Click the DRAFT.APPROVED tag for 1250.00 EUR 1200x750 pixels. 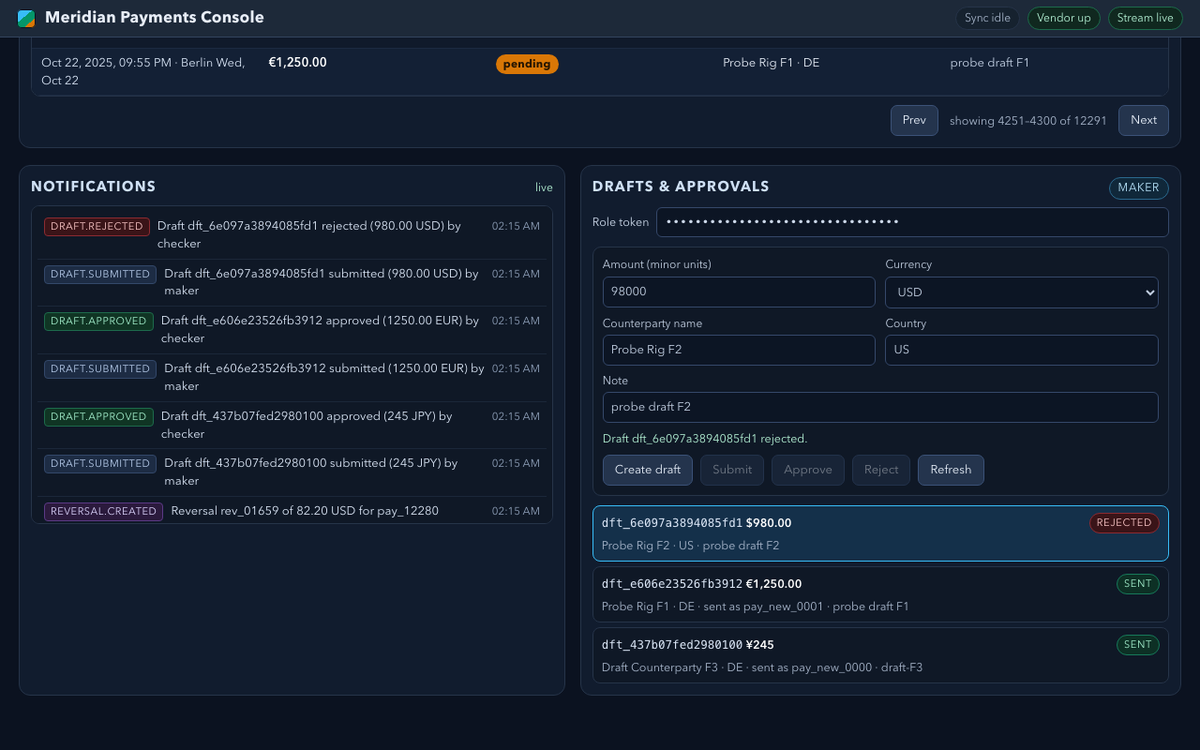(x=99, y=321)
